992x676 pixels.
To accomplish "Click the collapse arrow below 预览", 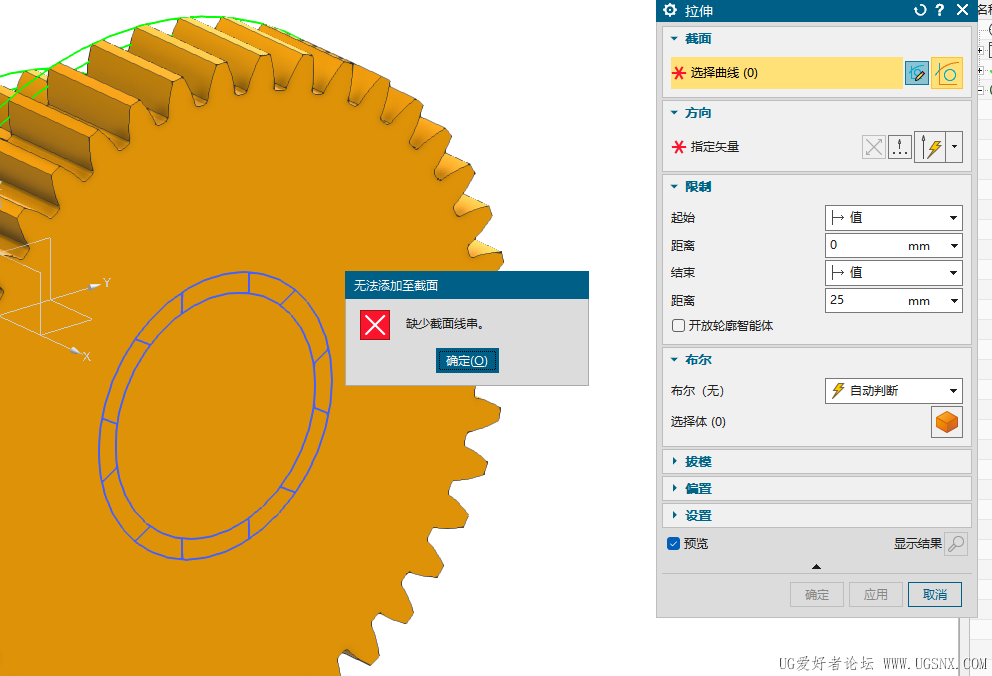I will (x=816, y=567).
